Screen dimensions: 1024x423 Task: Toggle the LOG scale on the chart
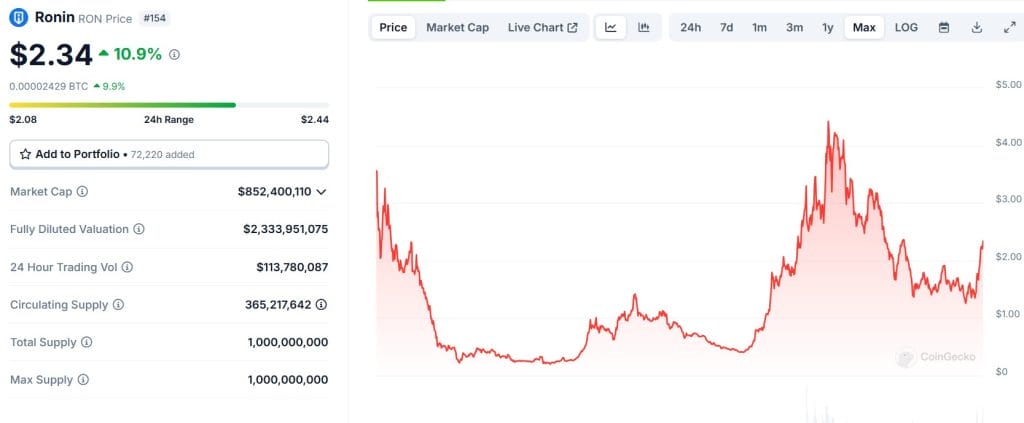coord(906,27)
